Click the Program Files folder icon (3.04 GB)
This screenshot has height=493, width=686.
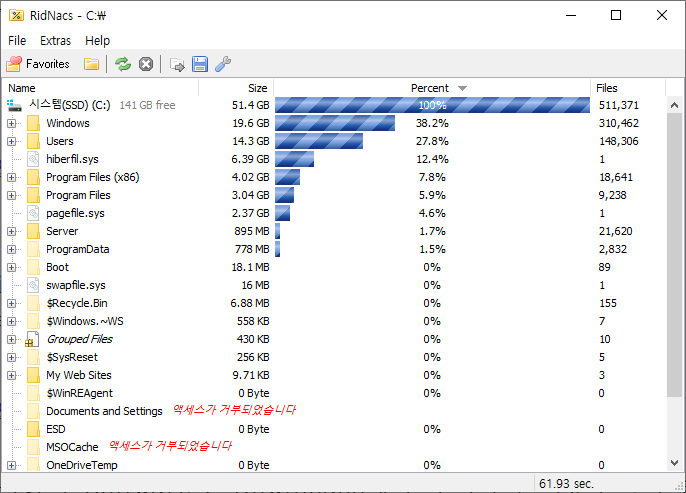point(33,195)
